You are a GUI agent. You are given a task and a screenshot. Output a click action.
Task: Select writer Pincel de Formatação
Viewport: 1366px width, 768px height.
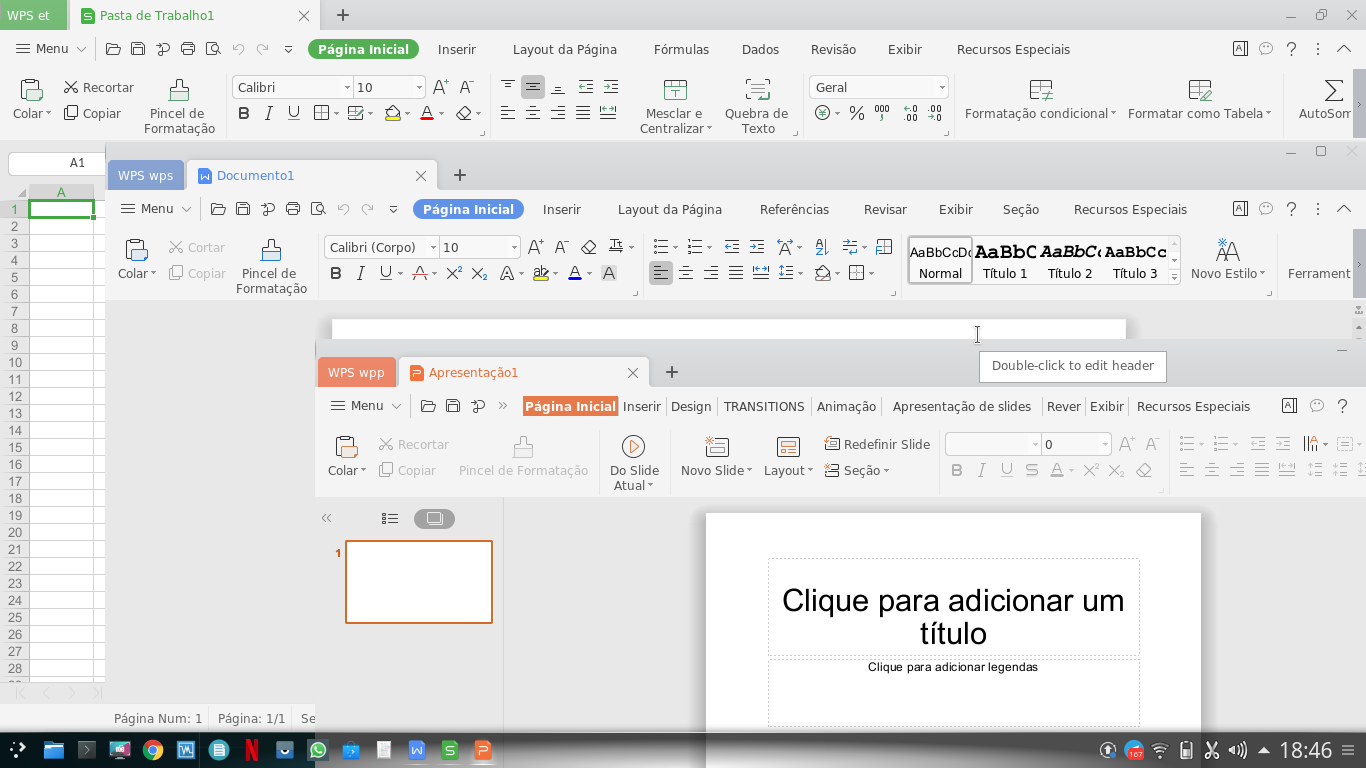click(x=272, y=267)
